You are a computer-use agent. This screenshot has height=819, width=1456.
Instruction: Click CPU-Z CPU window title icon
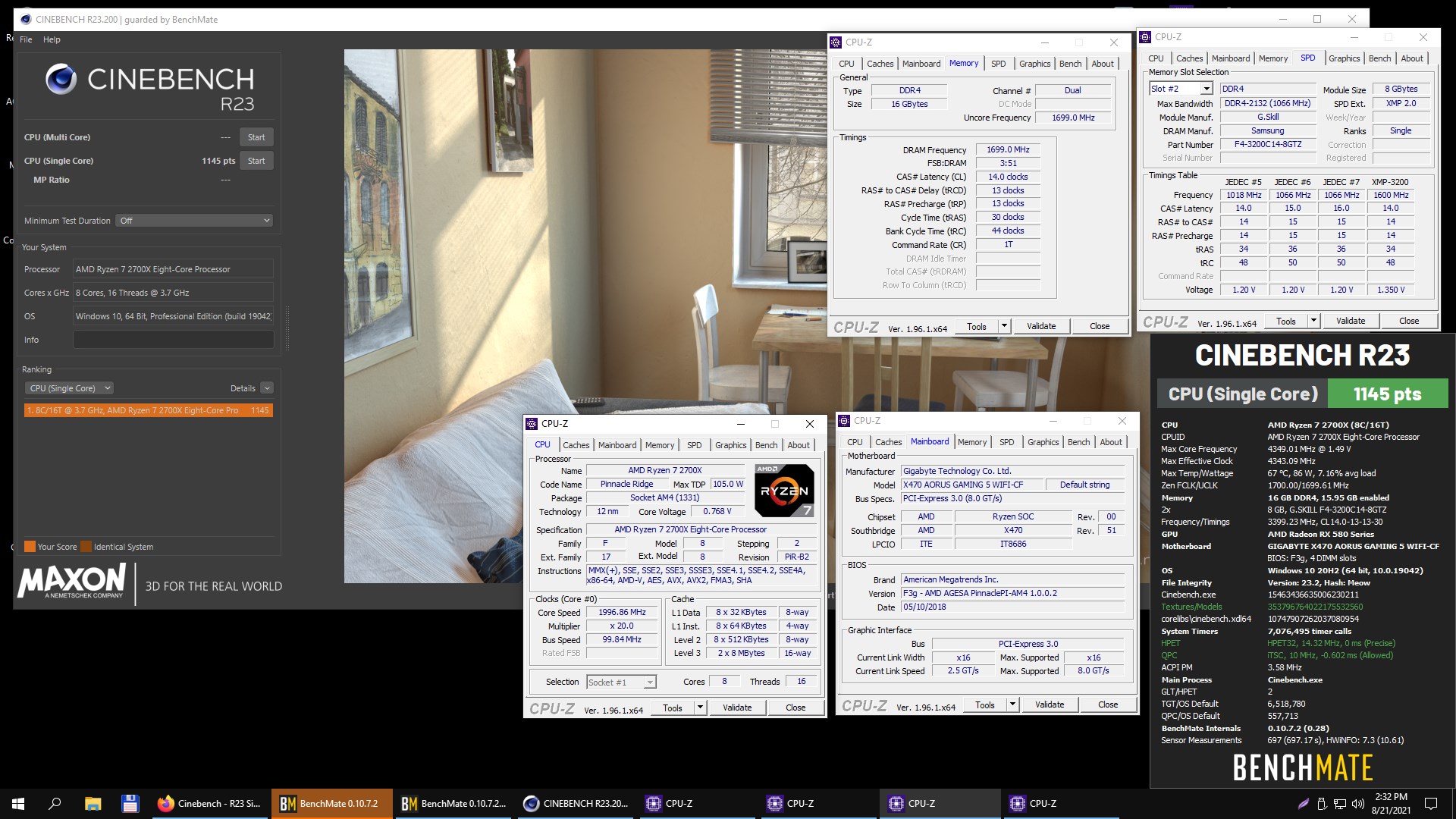532,424
